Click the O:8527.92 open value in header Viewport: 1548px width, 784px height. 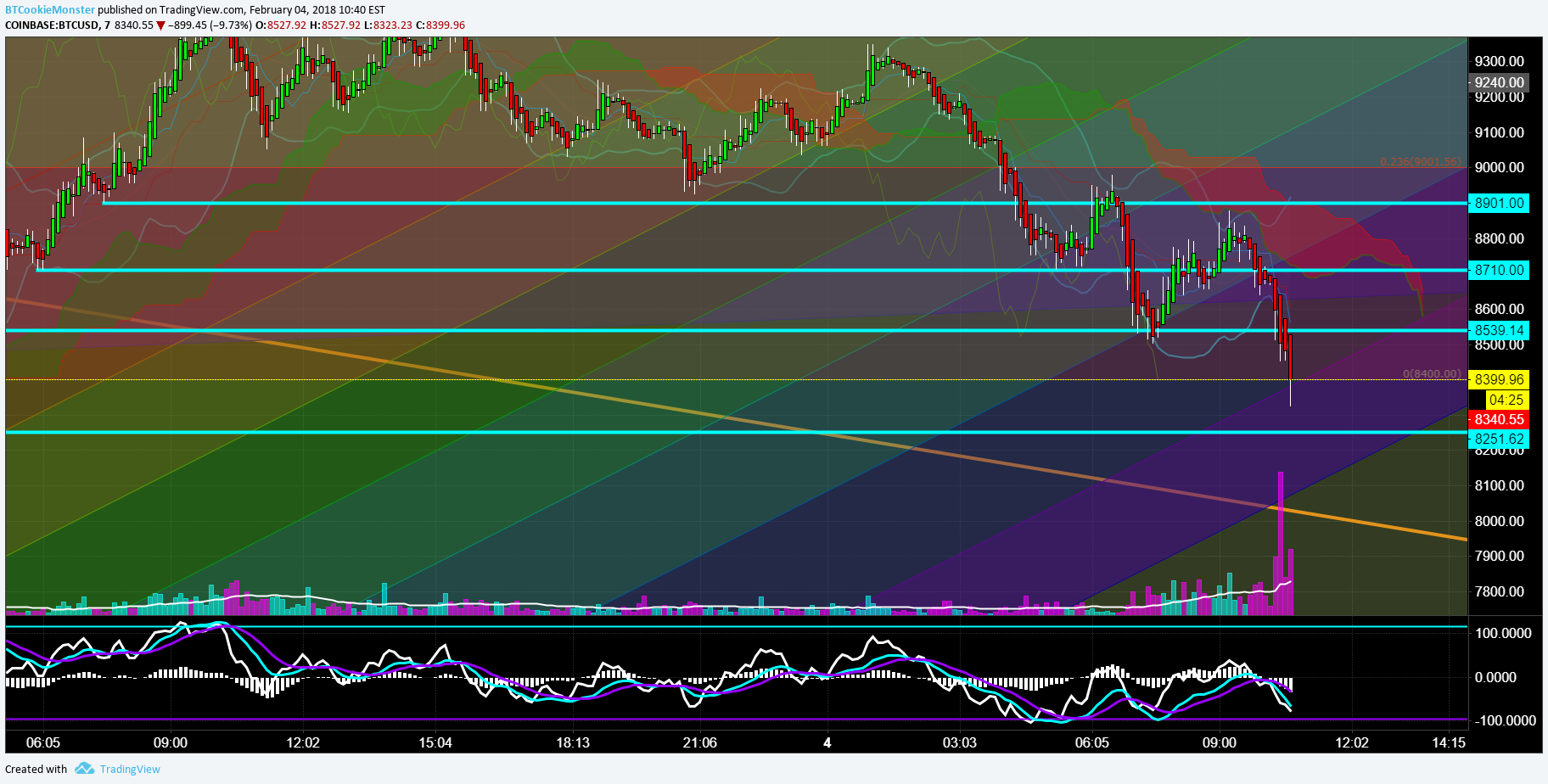click(281, 25)
